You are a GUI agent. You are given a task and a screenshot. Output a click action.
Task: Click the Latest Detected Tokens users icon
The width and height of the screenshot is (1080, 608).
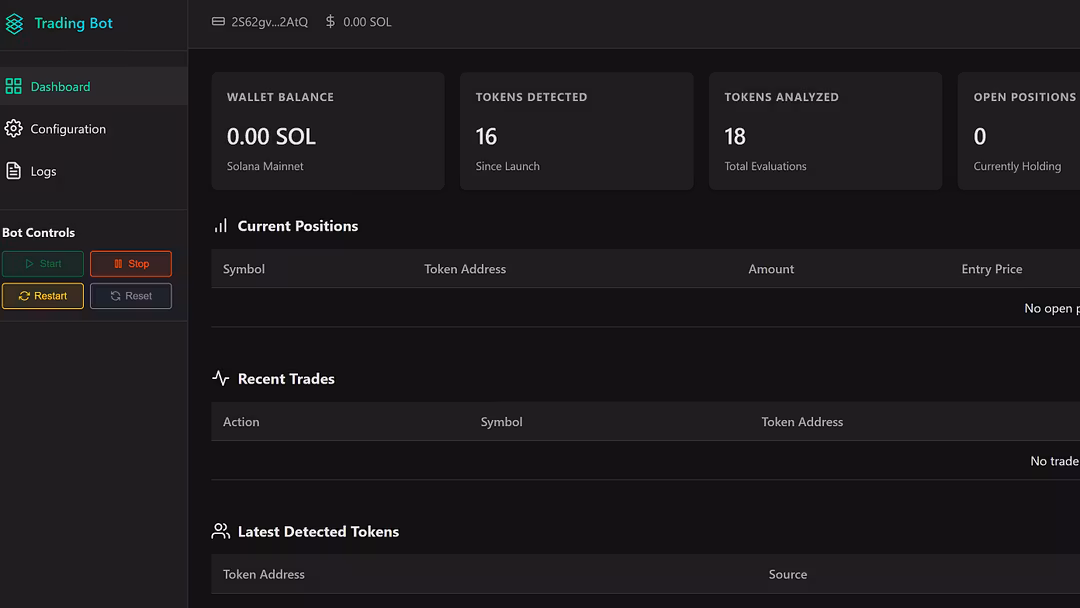tap(221, 532)
